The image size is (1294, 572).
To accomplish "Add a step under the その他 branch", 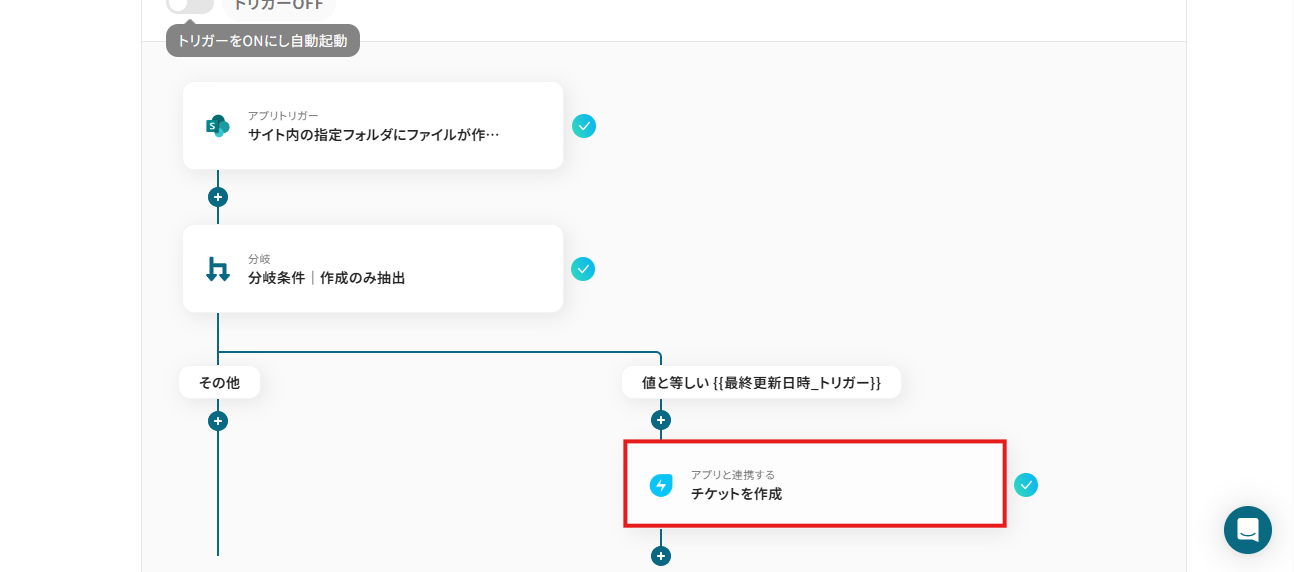I will pos(218,421).
